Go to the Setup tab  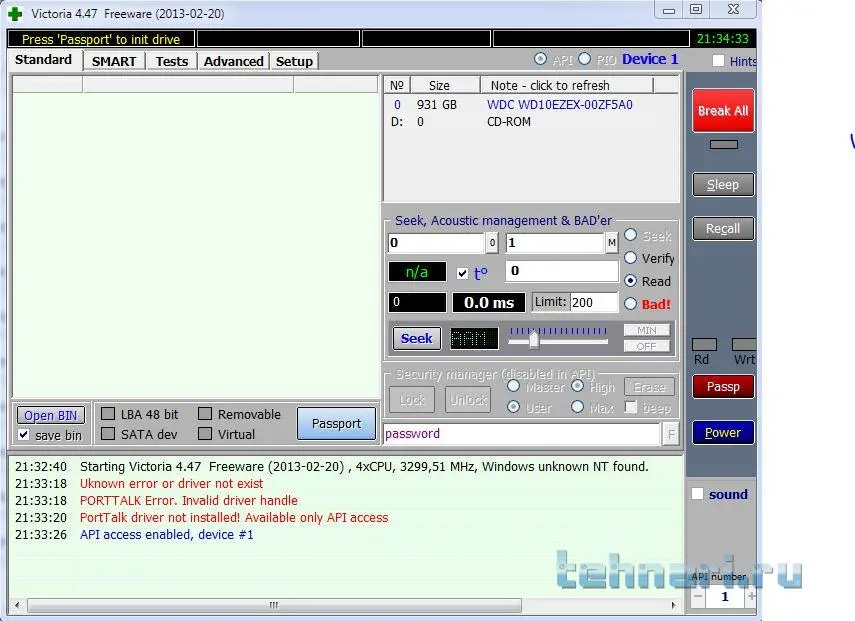coord(294,61)
